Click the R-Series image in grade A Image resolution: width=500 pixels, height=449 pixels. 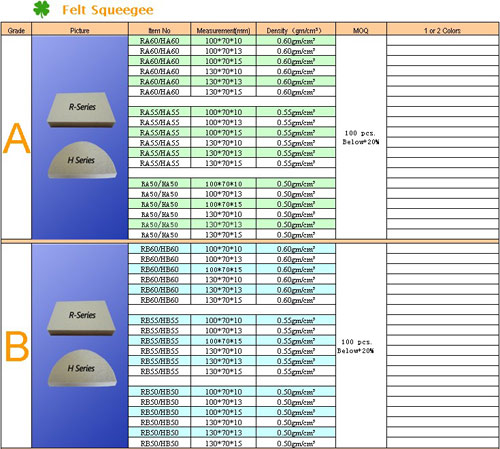(x=82, y=110)
